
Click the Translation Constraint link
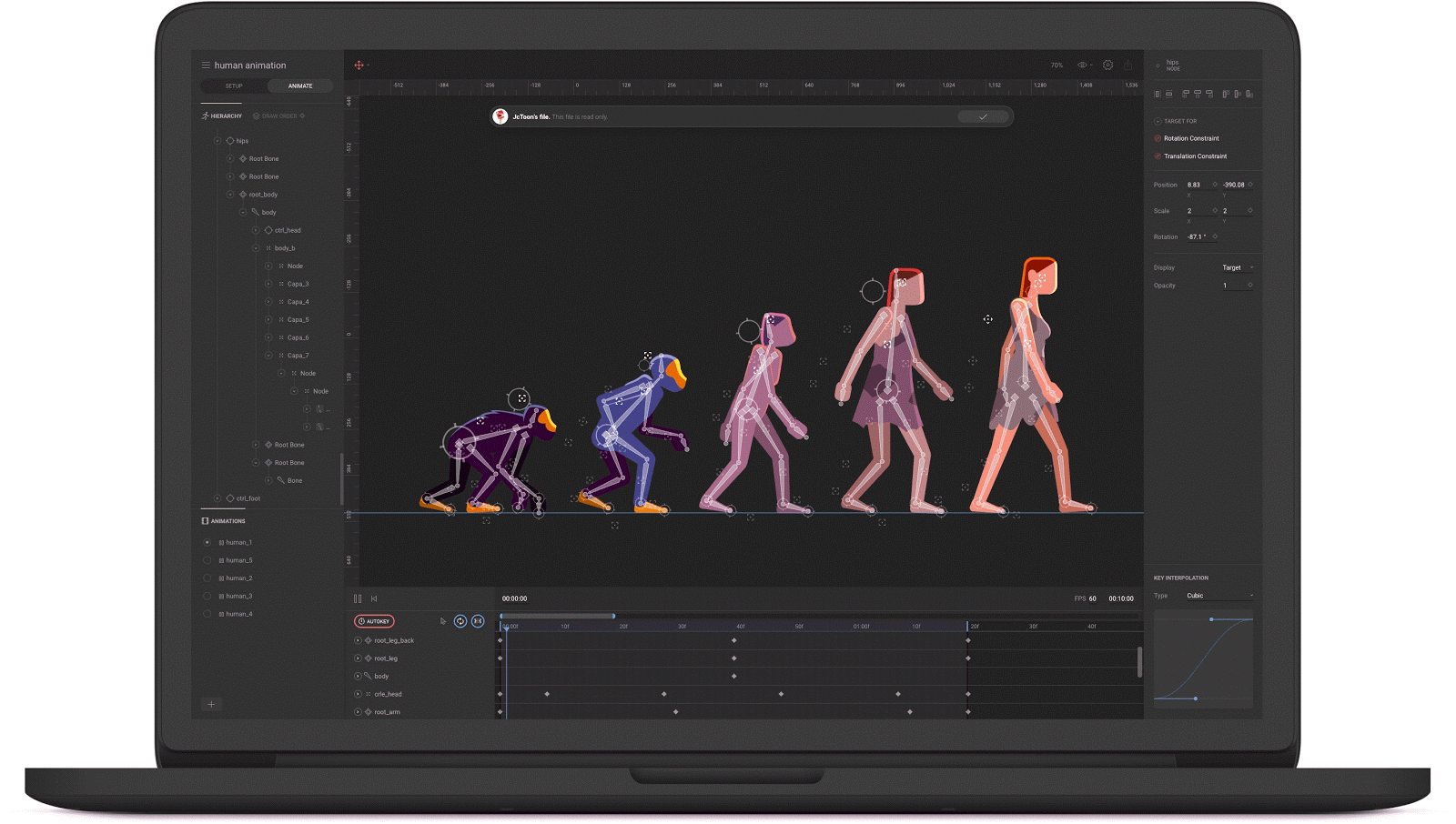1195,156
